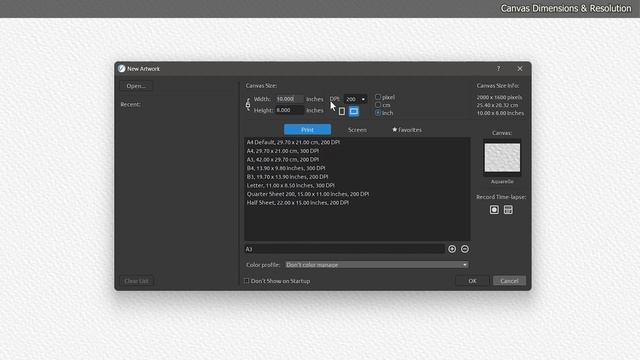Add preset with the plus icon
The width and height of the screenshot is (640, 360).
(x=452, y=249)
